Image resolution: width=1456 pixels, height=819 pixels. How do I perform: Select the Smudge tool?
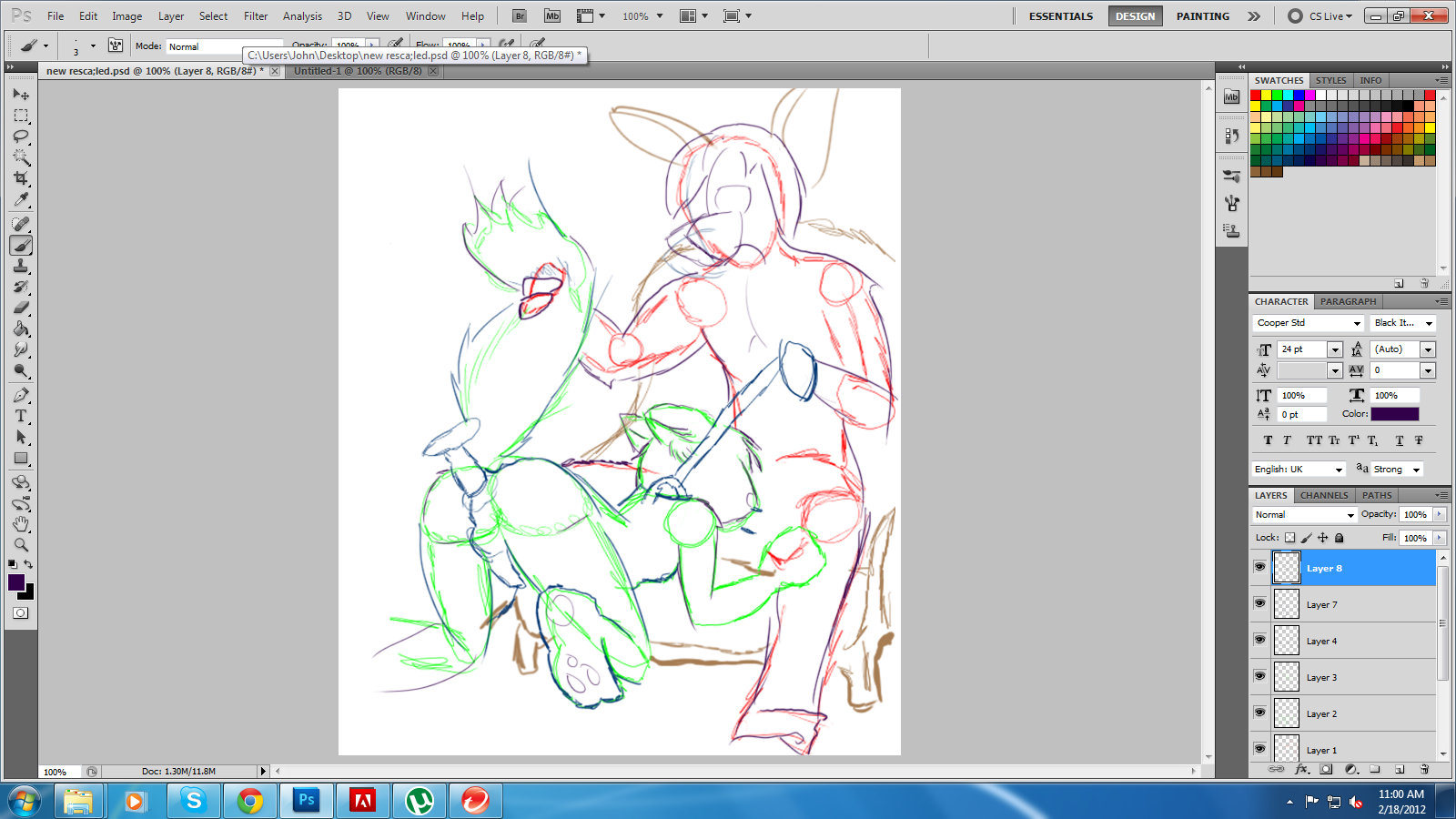[21, 349]
